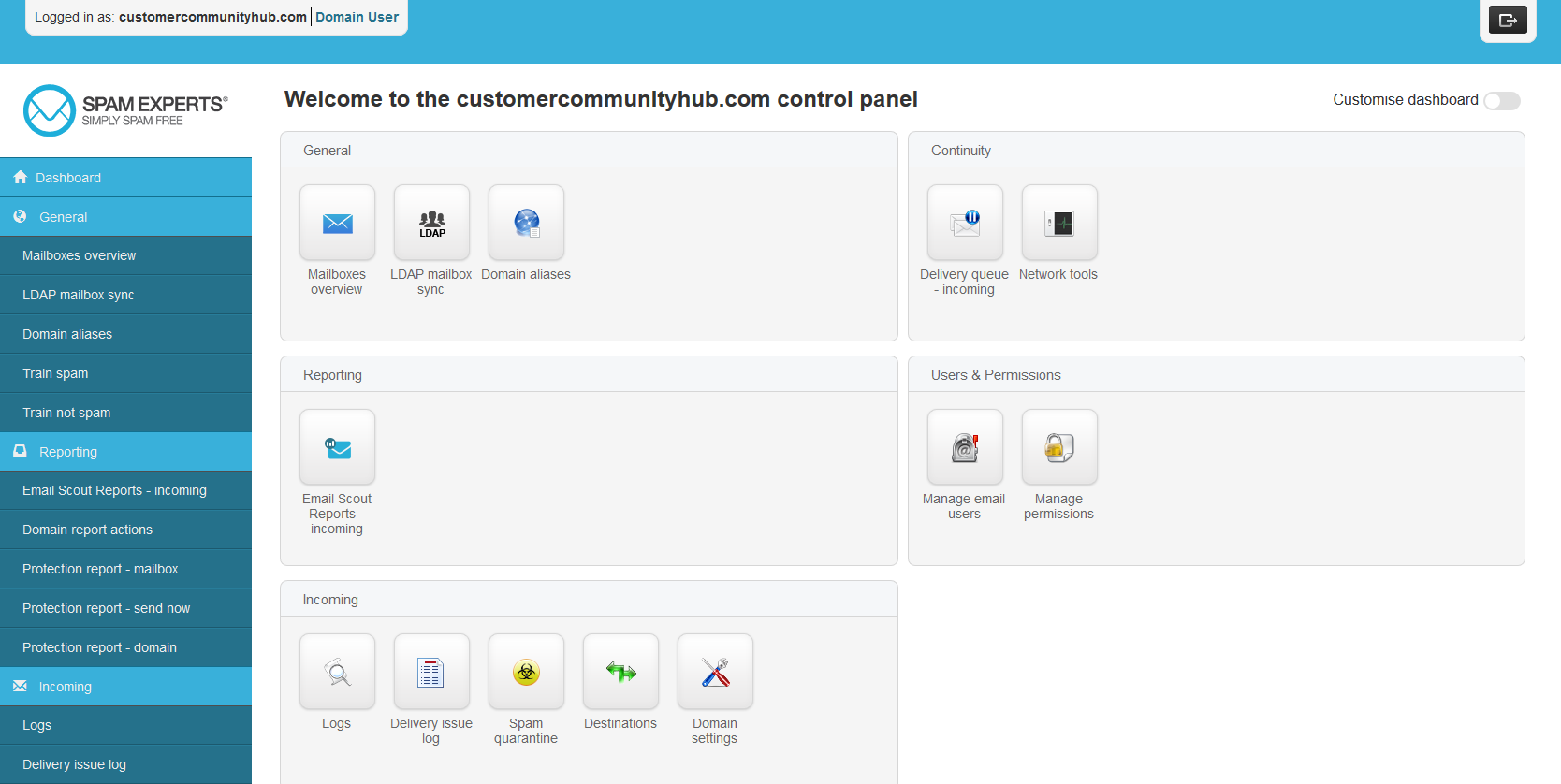The height and width of the screenshot is (784, 1561).
Task: Open the Network tools icon
Action: click(1059, 223)
